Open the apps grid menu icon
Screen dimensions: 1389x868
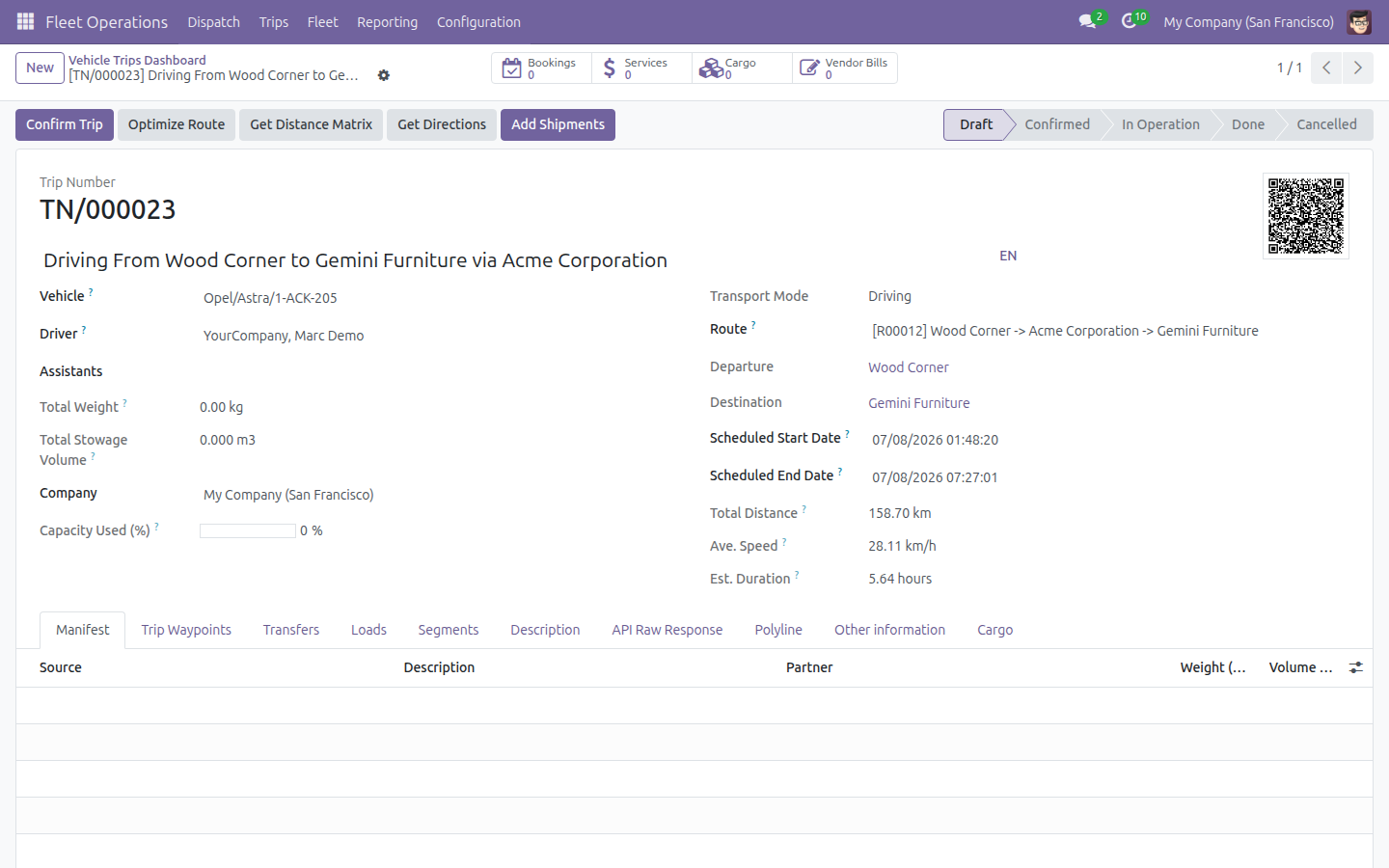tap(25, 21)
